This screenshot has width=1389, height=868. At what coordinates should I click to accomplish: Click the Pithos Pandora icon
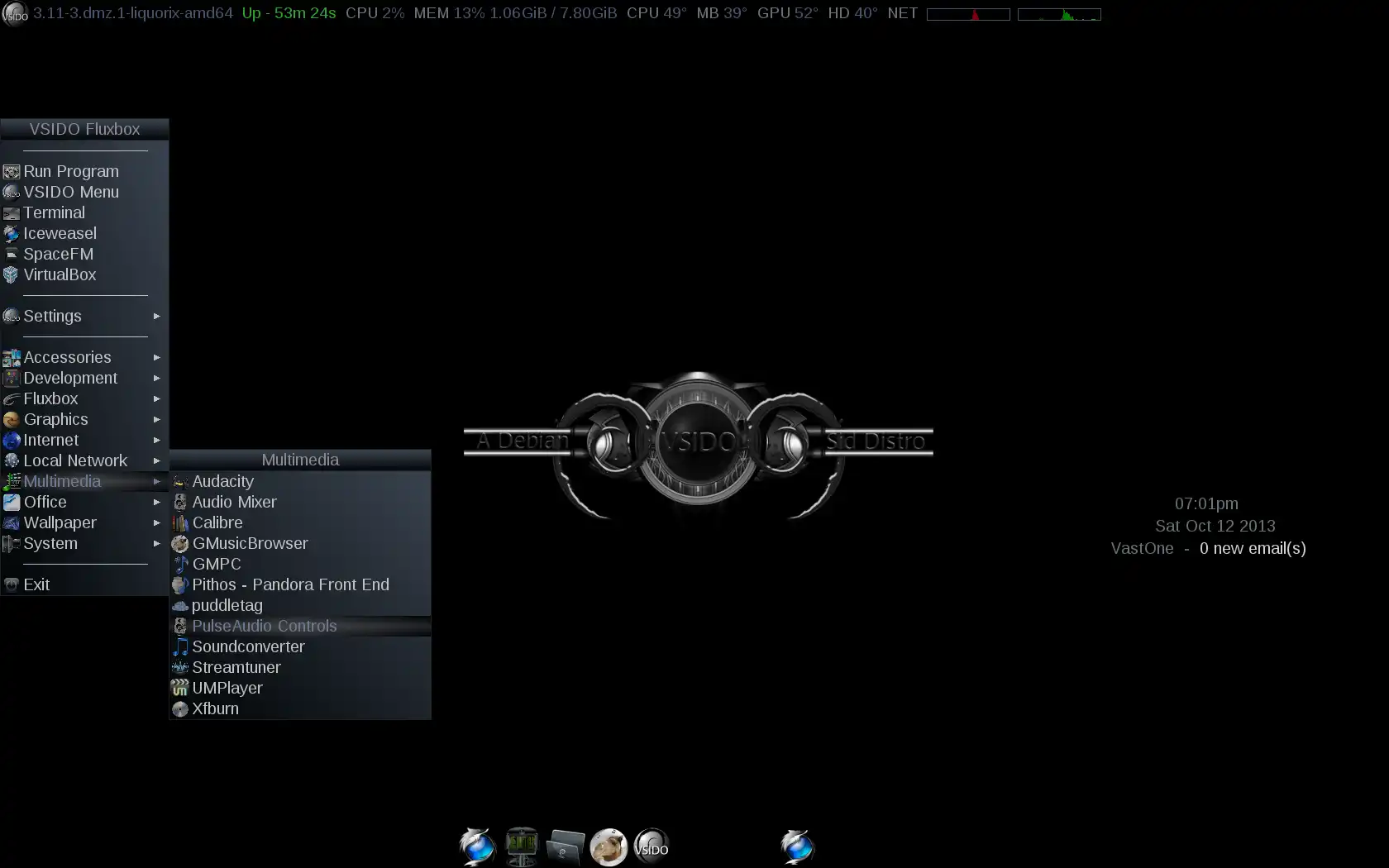click(180, 585)
